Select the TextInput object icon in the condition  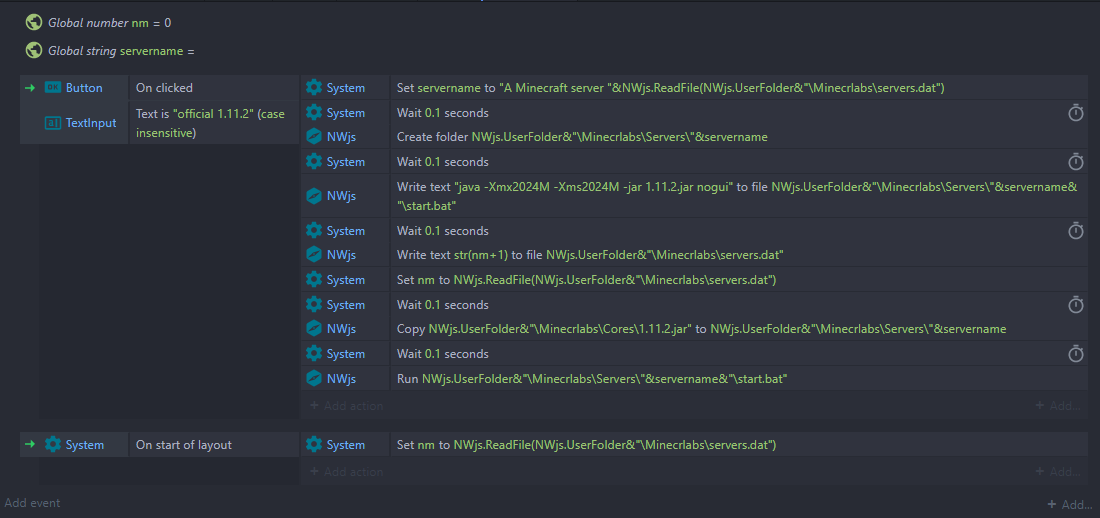click(x=53, y=123)
